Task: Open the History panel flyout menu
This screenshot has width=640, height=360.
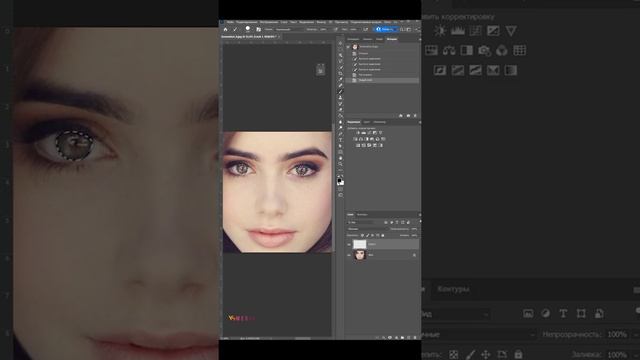Action: coord(420,39)
